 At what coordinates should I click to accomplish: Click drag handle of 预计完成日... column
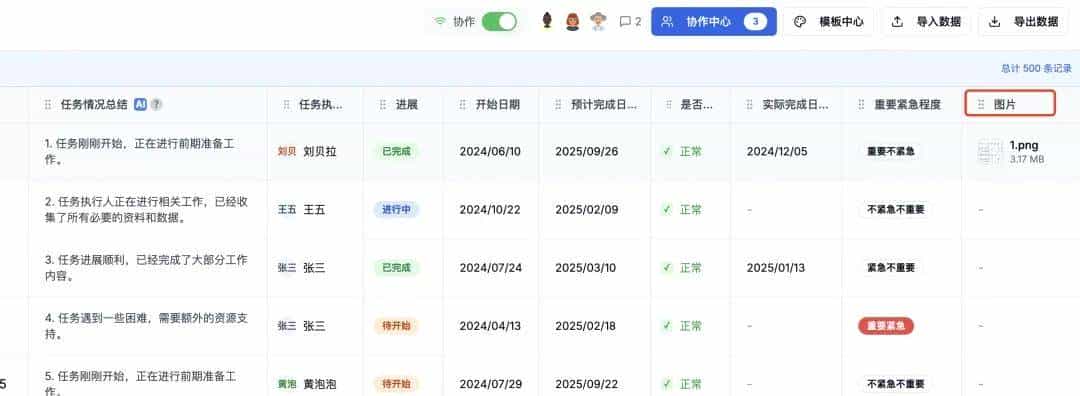point(559,105)
